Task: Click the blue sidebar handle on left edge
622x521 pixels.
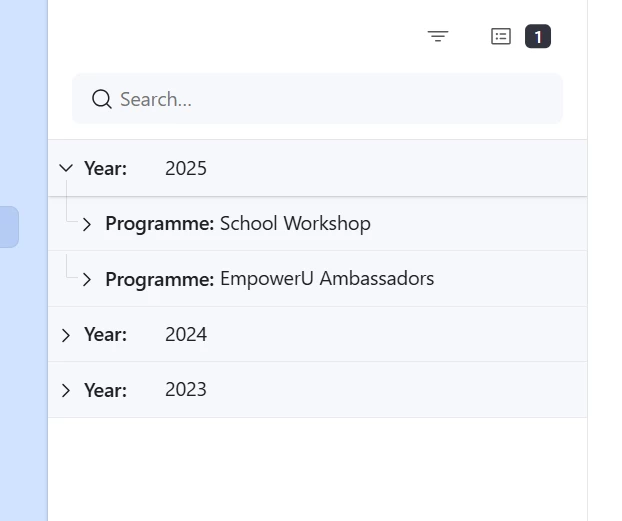Action: tap(8, 227)
